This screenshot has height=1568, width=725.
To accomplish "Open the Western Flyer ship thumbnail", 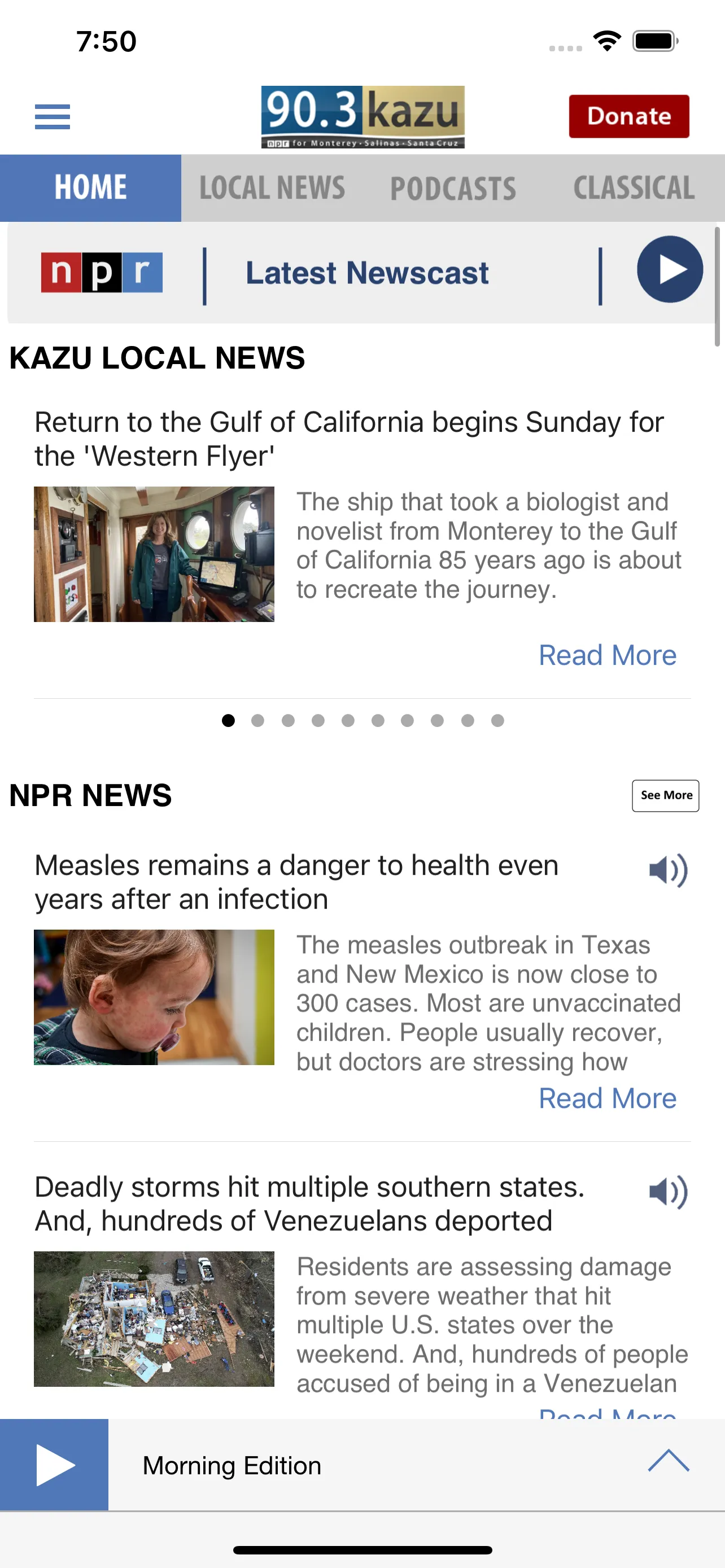I will (154, 554).
